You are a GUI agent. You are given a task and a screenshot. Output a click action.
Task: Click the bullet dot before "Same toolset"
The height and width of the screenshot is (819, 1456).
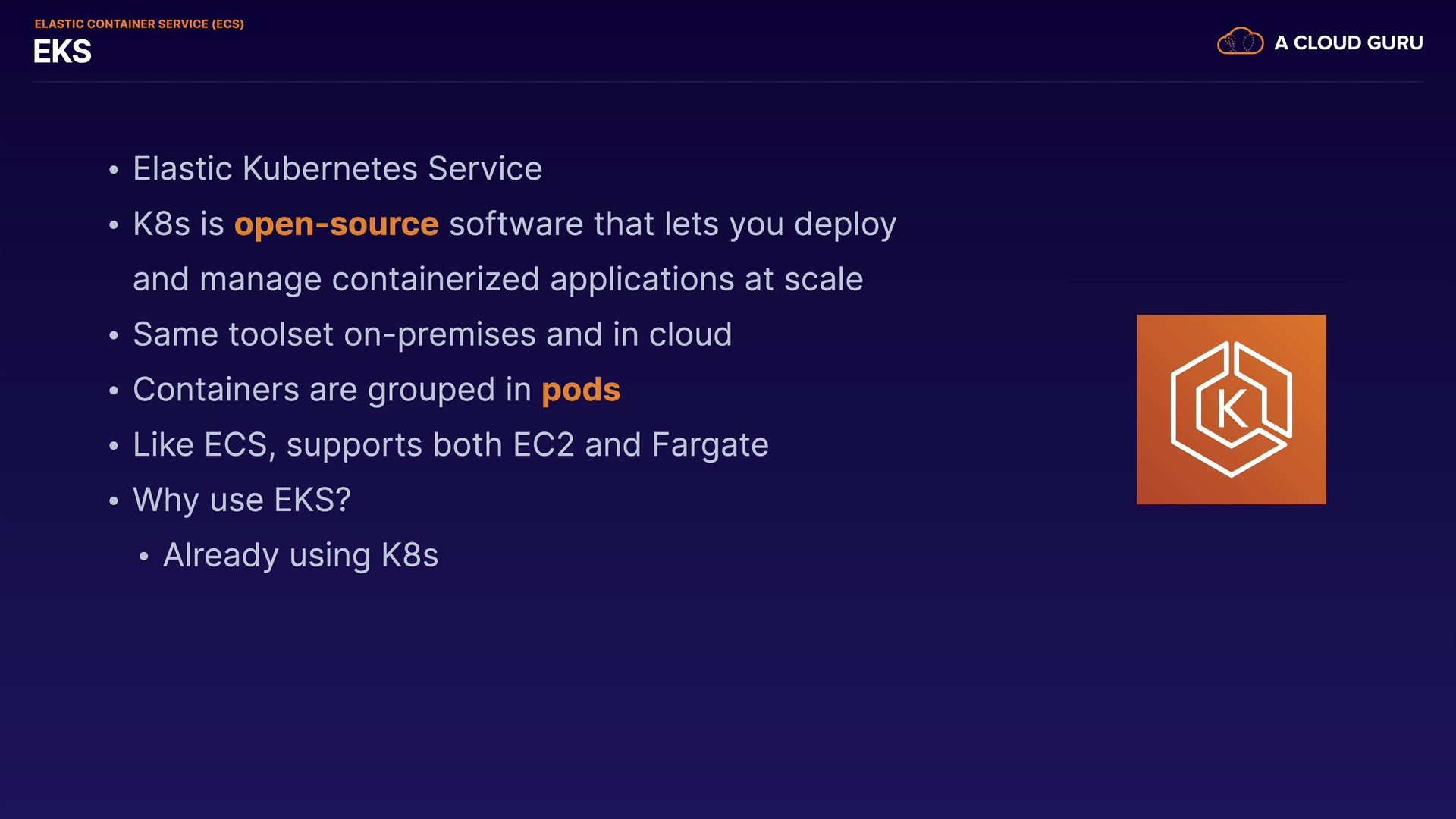click(x=114, y=335)
